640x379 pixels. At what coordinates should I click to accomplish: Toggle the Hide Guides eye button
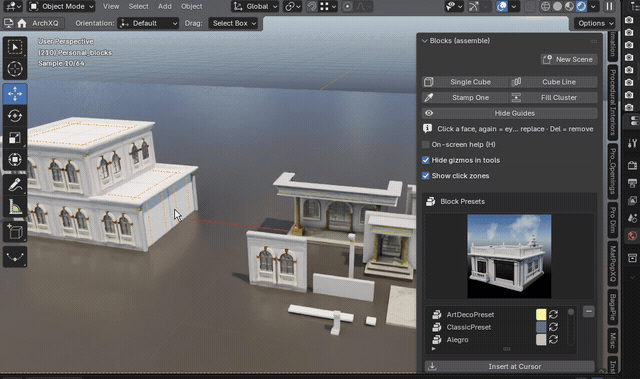(510, 113)
